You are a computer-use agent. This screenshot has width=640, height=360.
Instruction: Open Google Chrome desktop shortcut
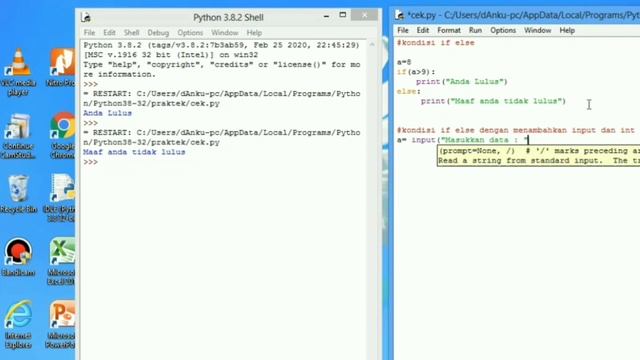pyautogui.click(x=62, y=136)
